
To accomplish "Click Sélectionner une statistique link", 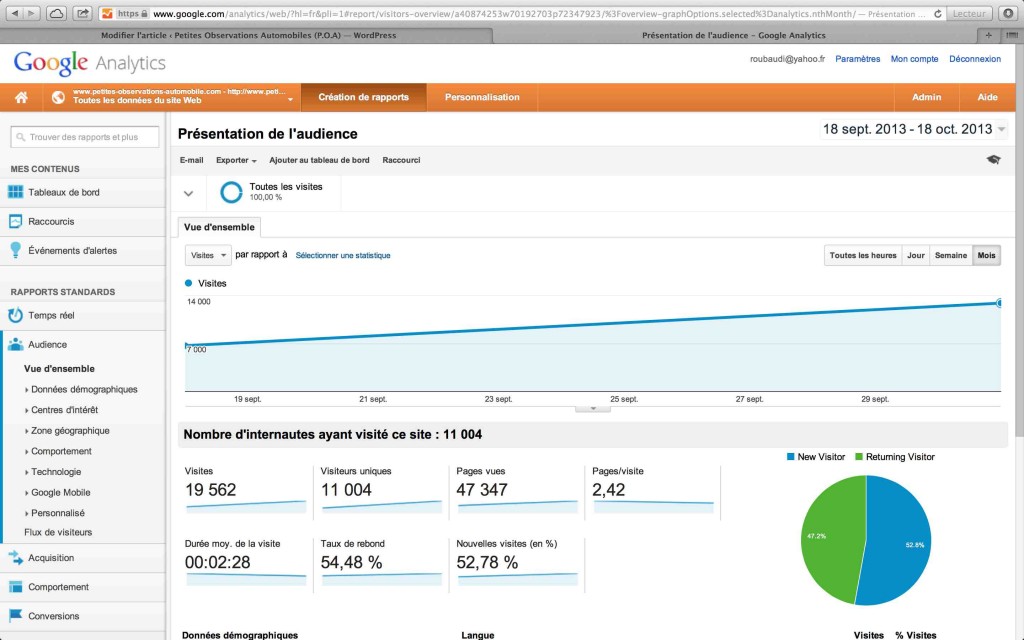I will (x=343, y=255).
